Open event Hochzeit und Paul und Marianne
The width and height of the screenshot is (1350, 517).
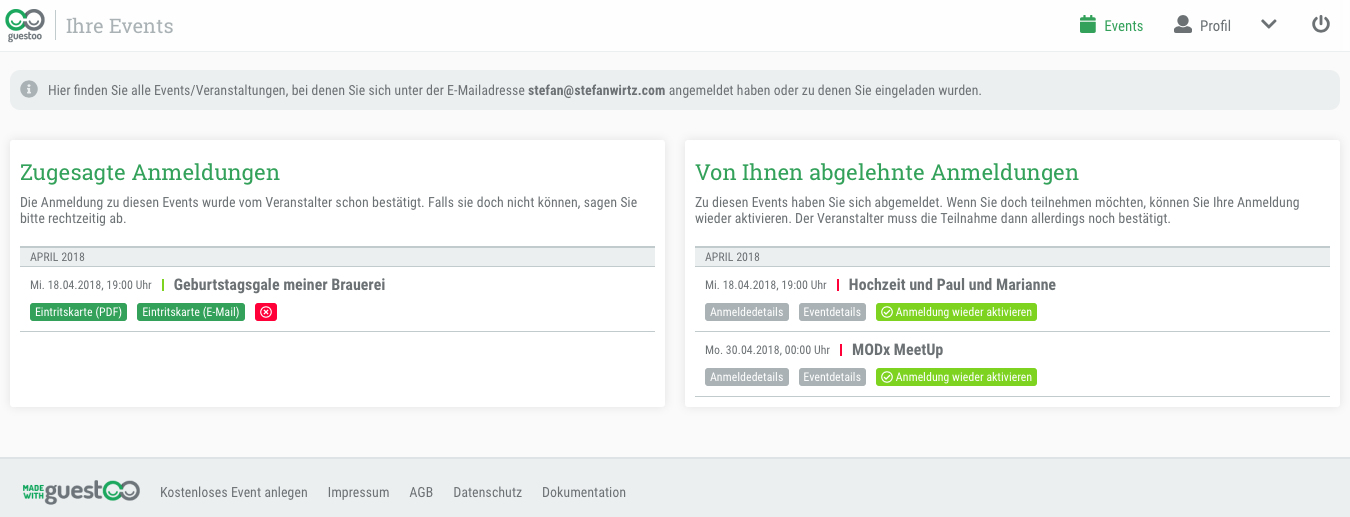[952, 285]
